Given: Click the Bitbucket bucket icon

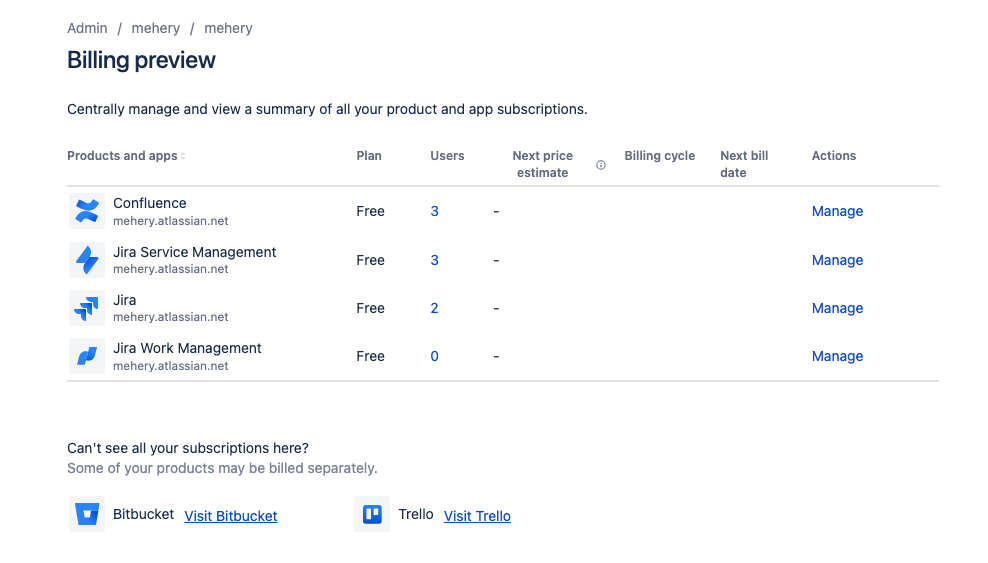Looking at the screenshot, I should [87, 514].
